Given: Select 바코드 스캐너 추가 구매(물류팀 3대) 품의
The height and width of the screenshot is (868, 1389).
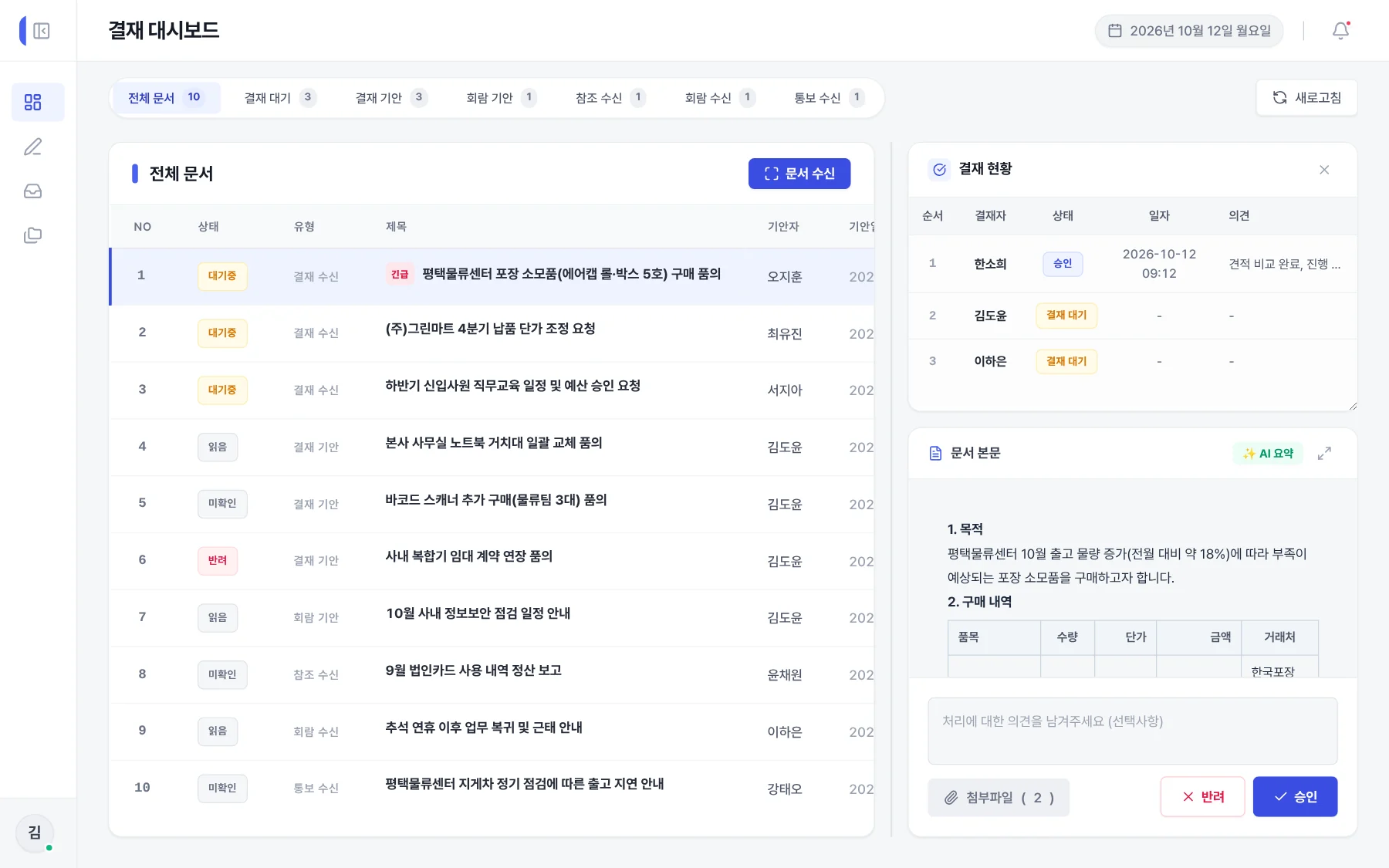Looking at the screenshot, I should pyautogui.click(x=492, y=504).
